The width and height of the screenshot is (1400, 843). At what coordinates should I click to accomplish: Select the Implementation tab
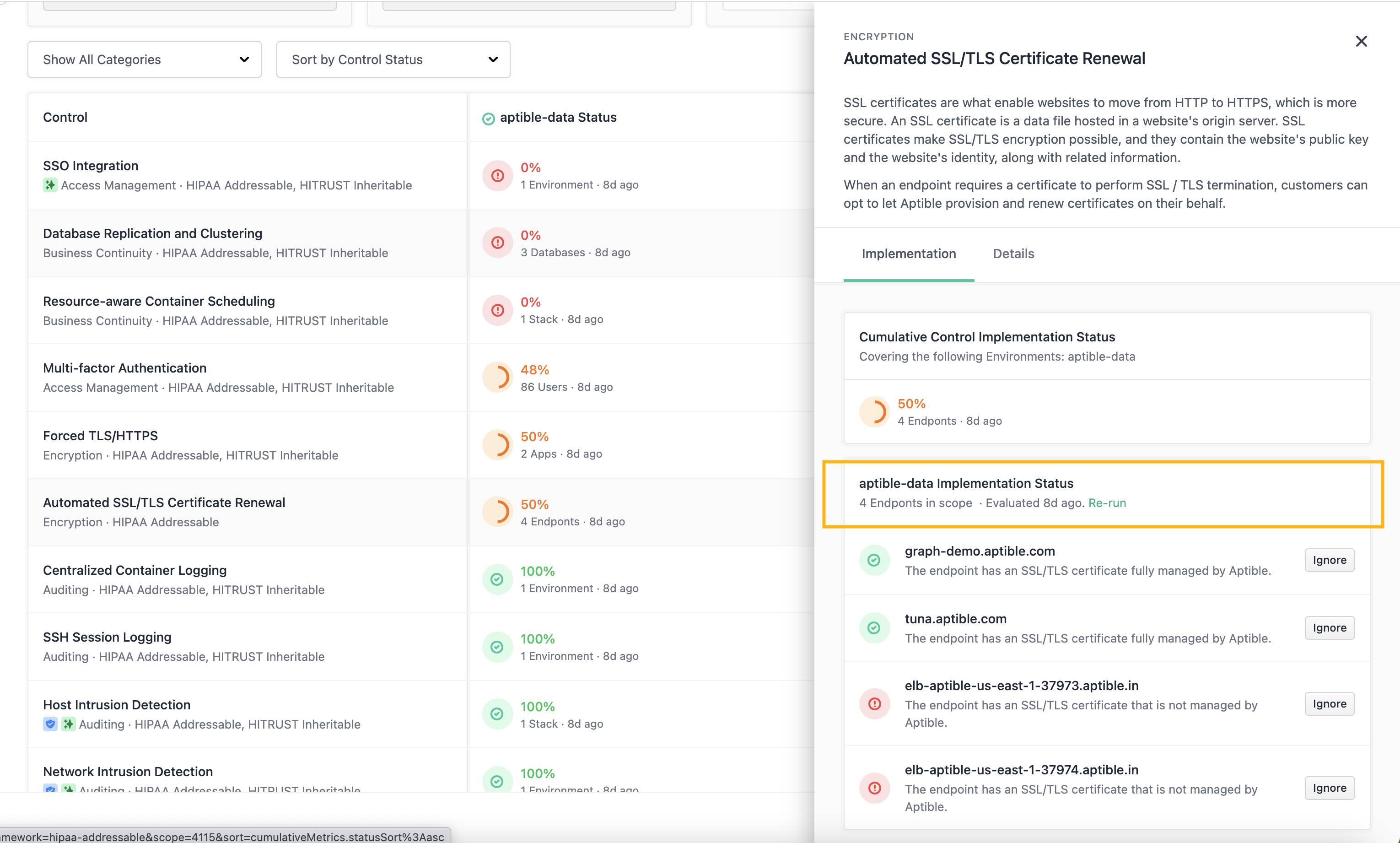click(908, 254)
